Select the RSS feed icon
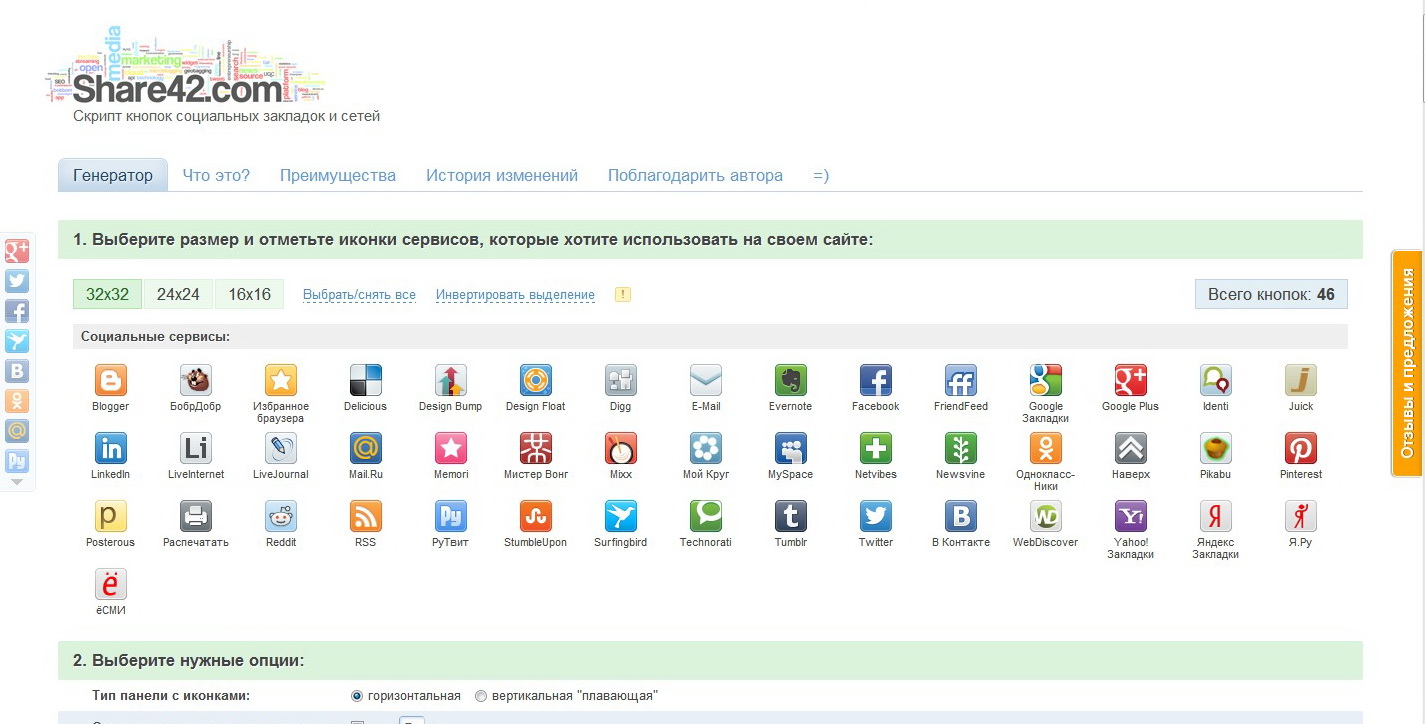 coord(366,516)
